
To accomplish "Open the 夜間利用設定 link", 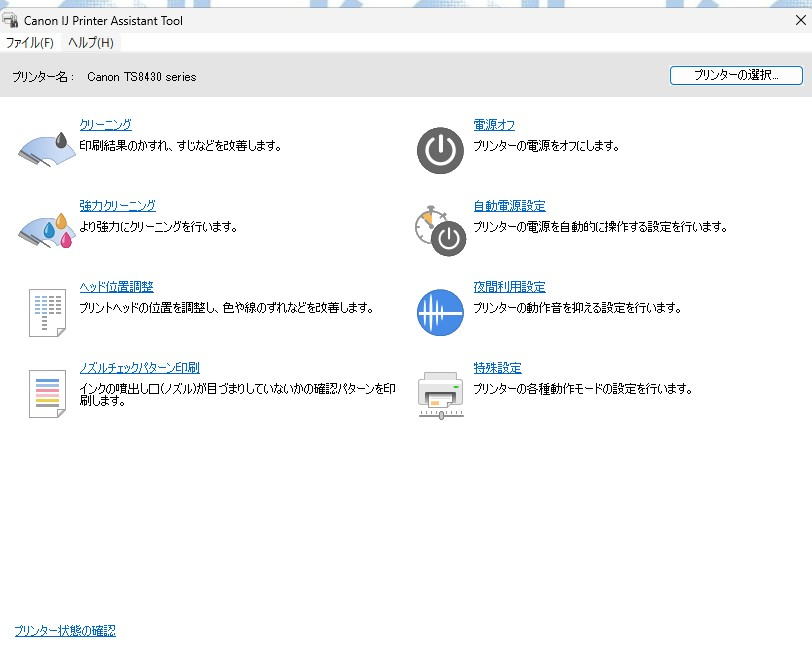I will (510, 287).
